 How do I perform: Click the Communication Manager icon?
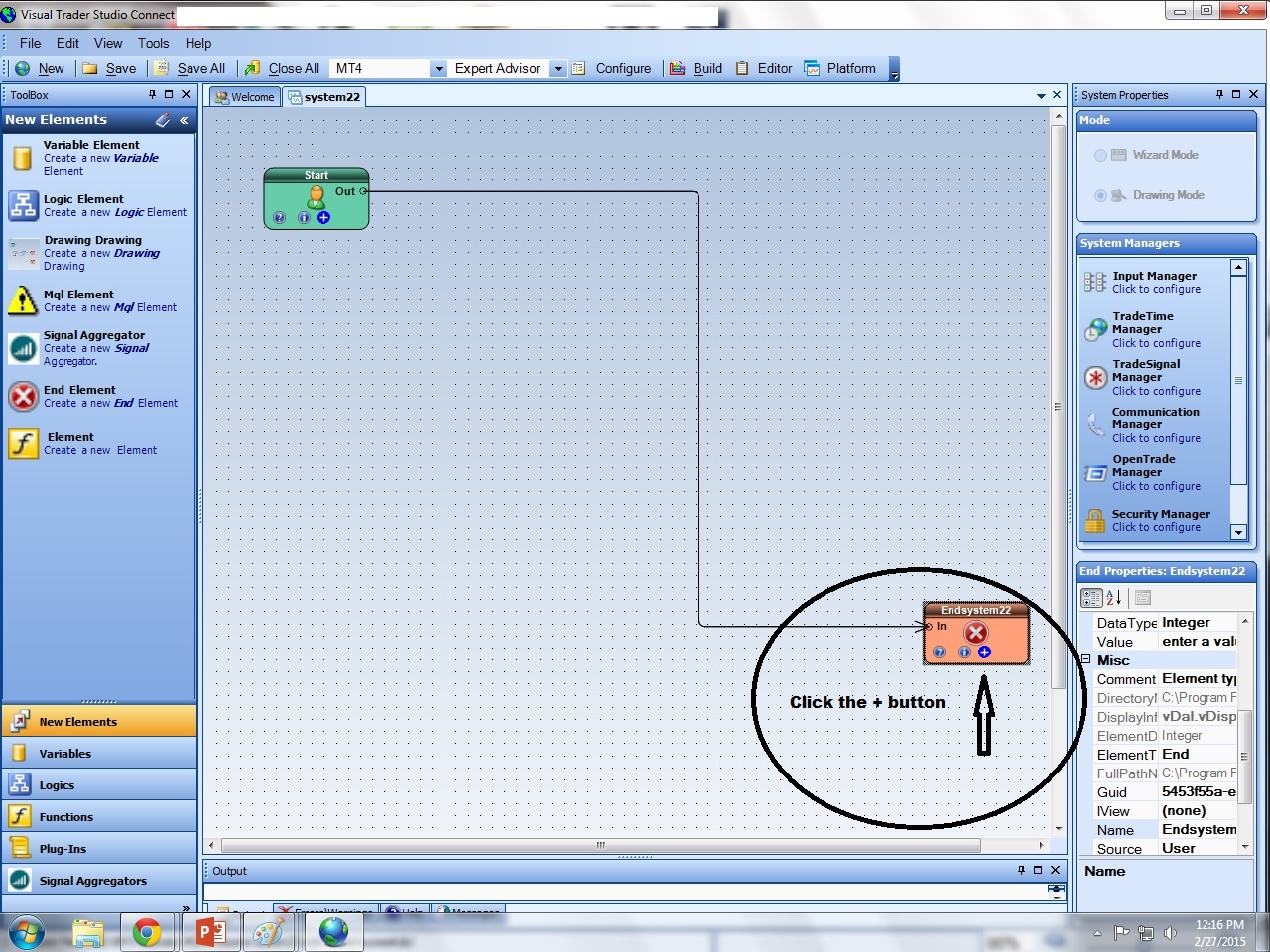point(1095,424)
